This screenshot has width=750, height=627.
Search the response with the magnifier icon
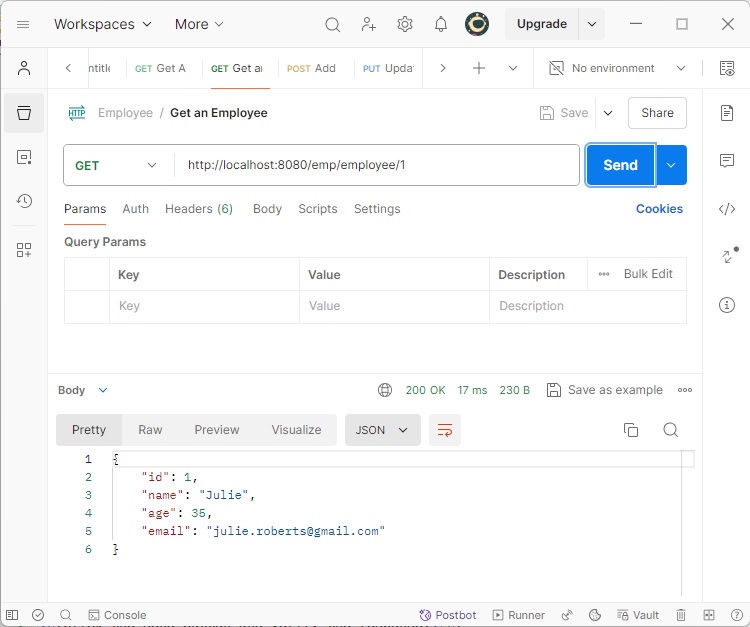(x=671, y=430)
